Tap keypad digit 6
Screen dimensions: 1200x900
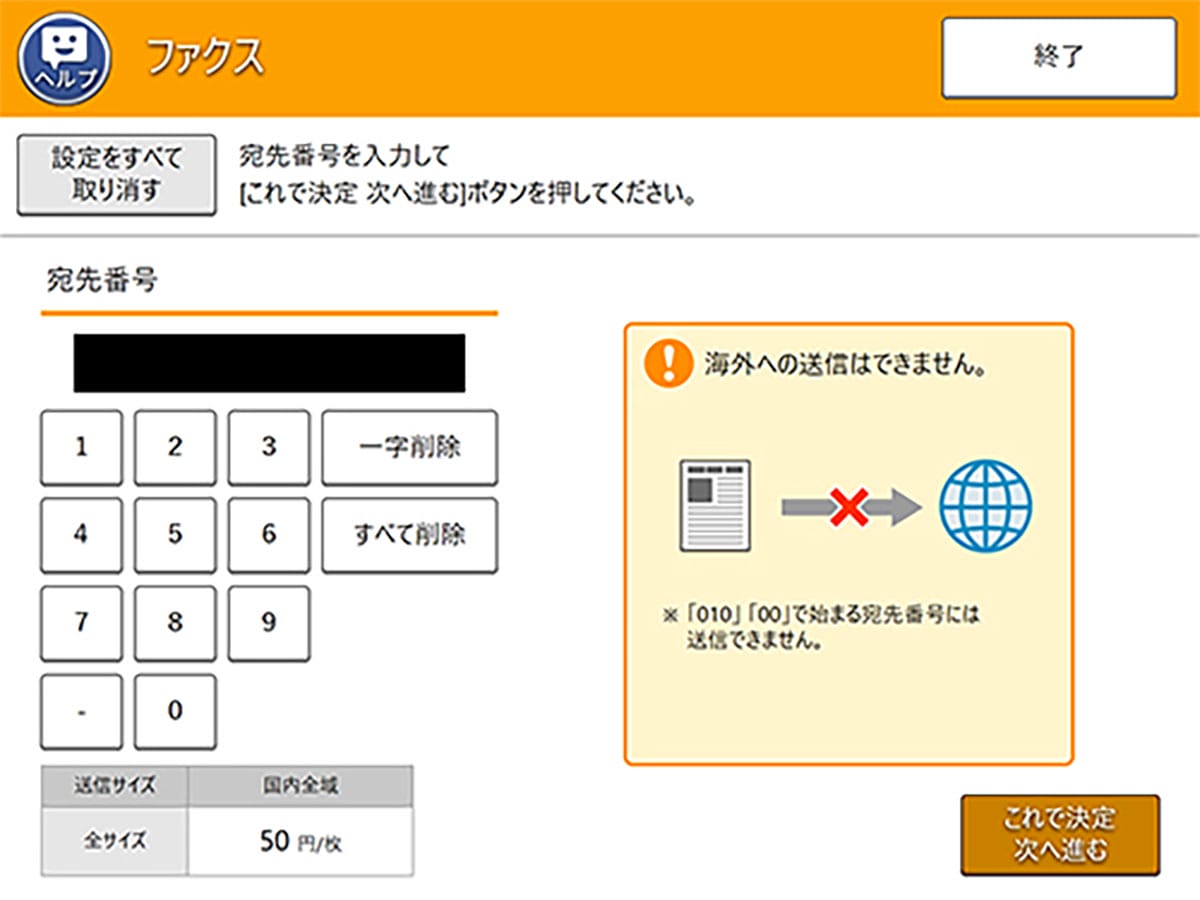click(268, 535)
